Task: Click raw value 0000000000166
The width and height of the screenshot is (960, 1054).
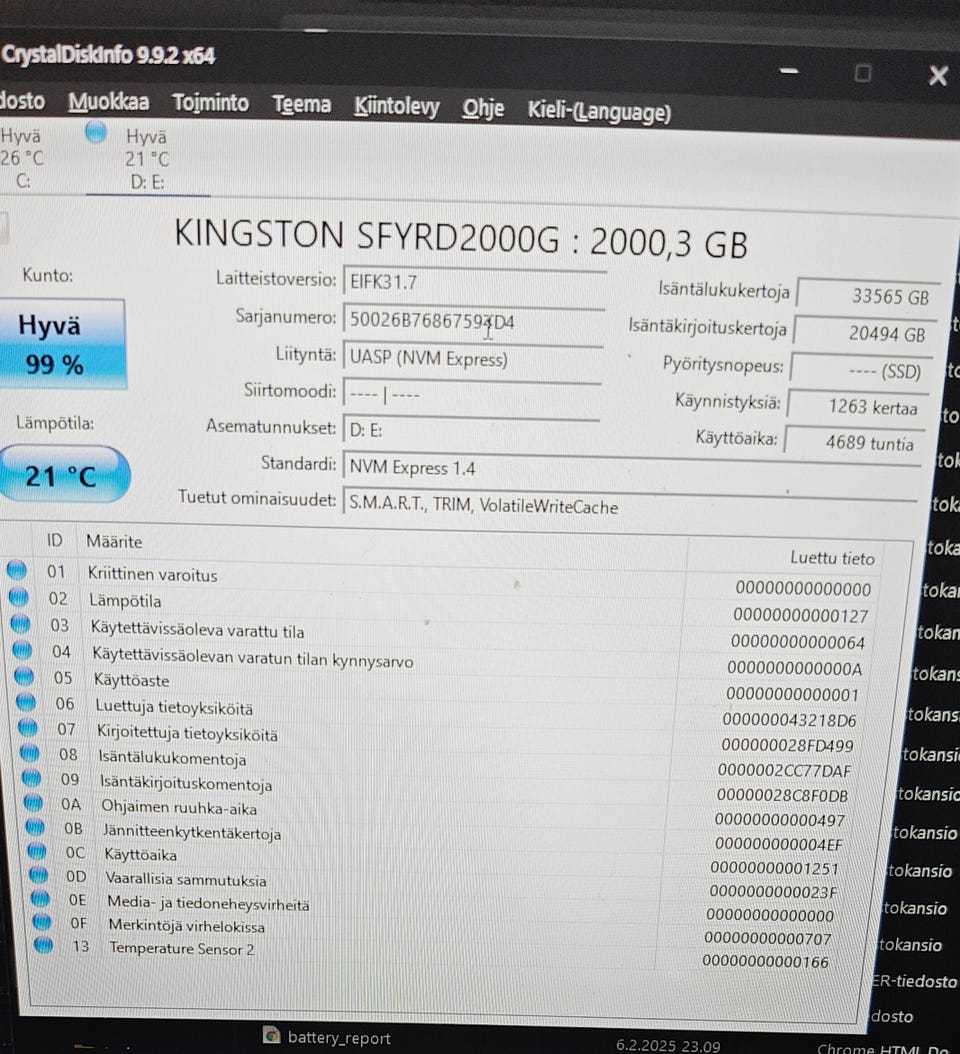Action: pyautogui.click(x=765, y=962)
